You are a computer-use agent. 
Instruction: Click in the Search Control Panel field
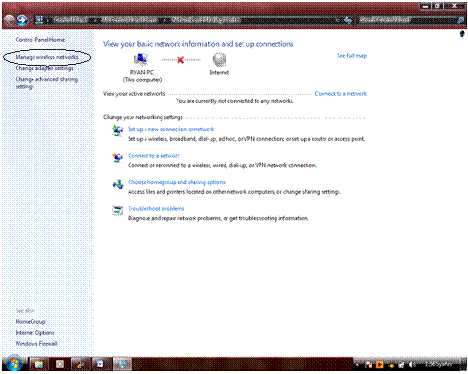pyautogui.click(x=407, y=20)
